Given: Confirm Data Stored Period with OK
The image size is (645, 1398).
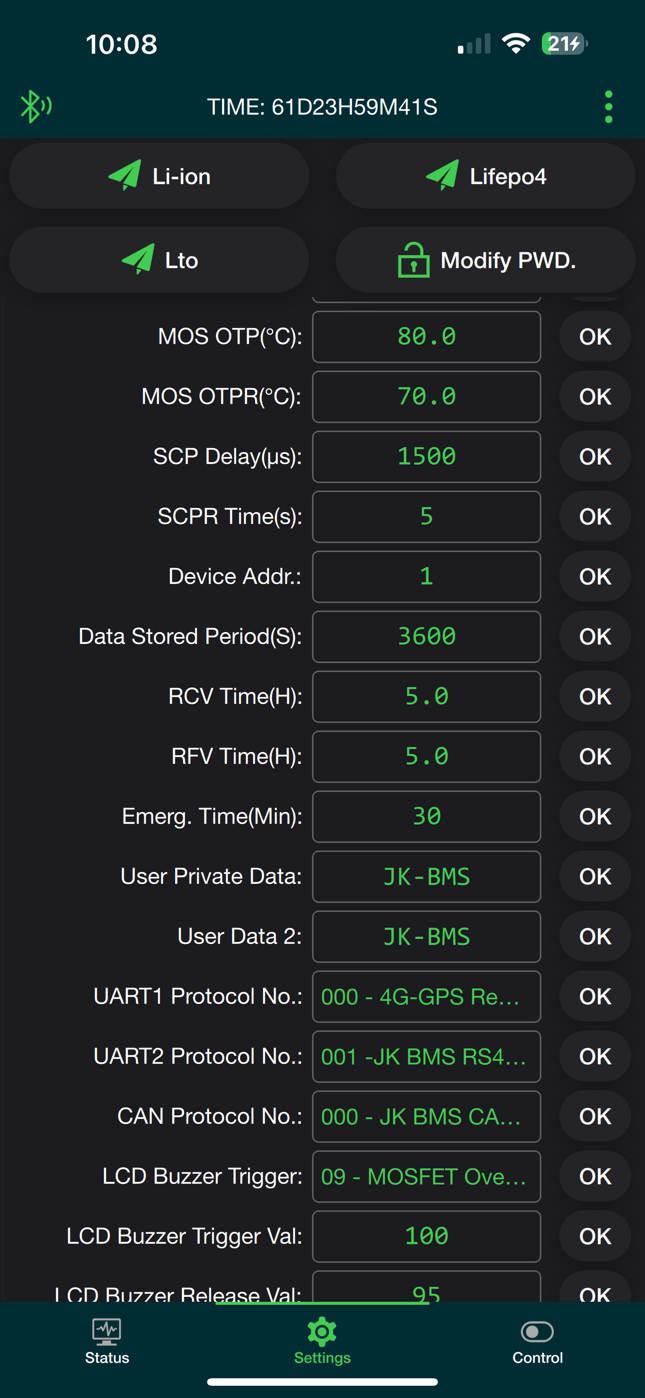Looking at the screenshot, I should pyautogui.click(x=595, y=636).
